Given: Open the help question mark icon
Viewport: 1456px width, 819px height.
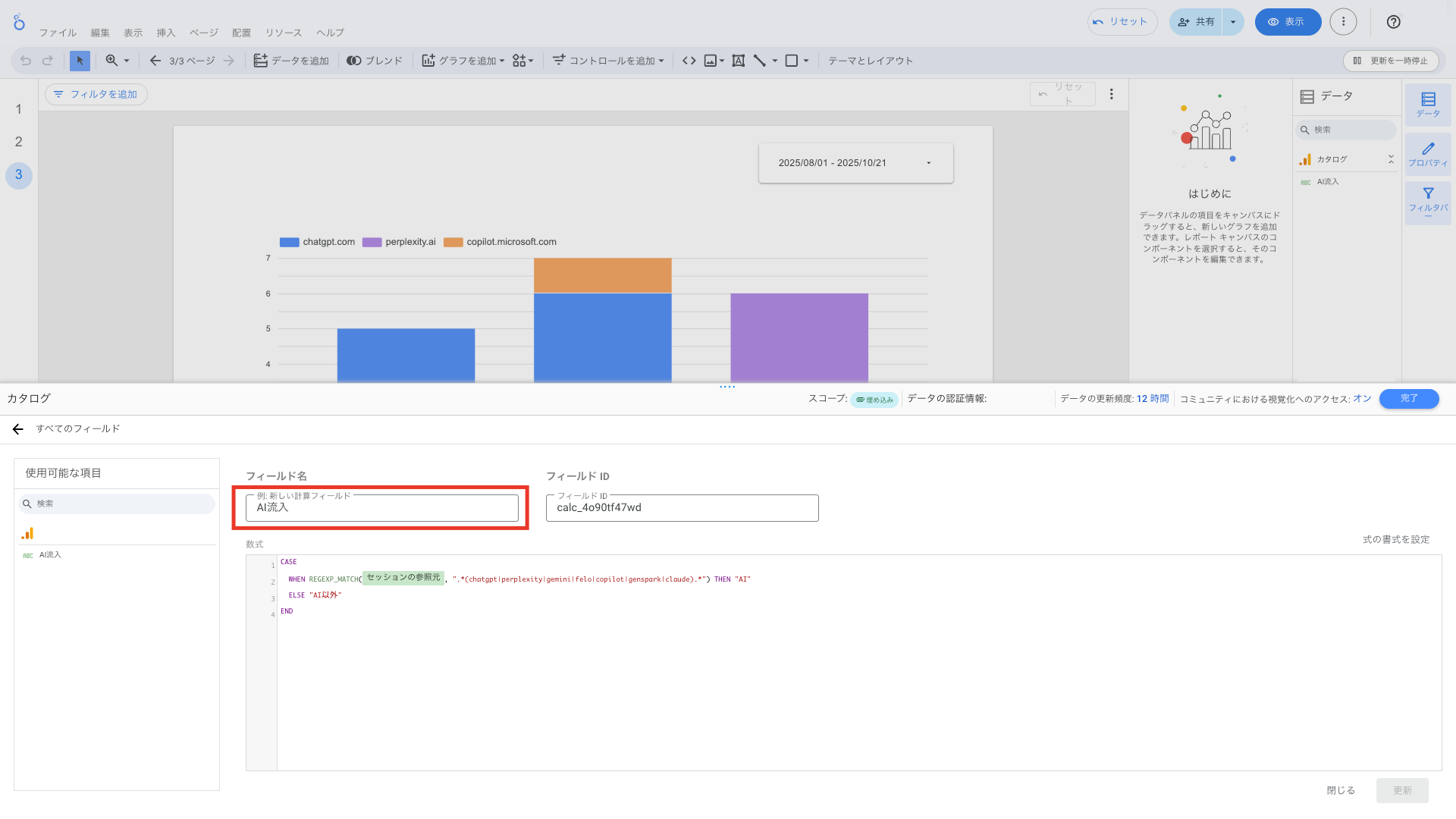Looking at the screenshot, I should [1393, 22].
